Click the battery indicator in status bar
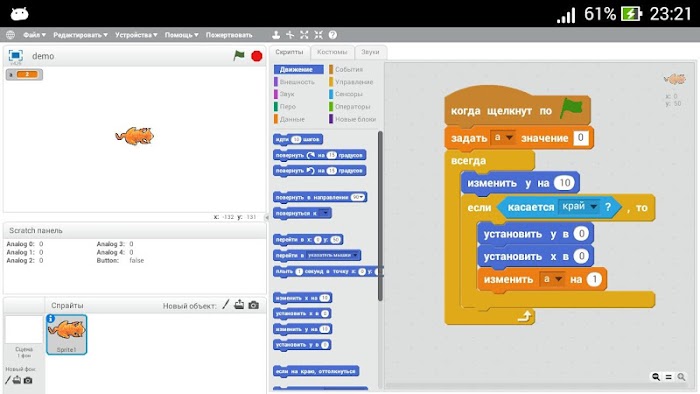 click(631, 14)
